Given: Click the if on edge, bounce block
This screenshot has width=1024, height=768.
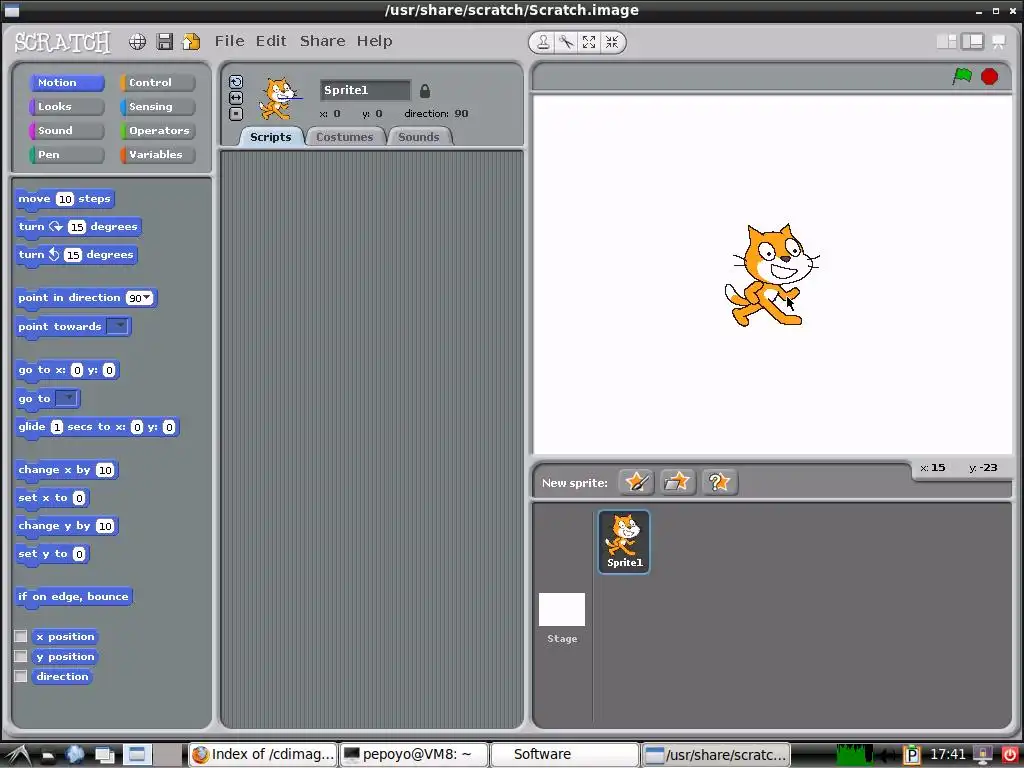Looking at the screenshot, I should tap(74, 597).
